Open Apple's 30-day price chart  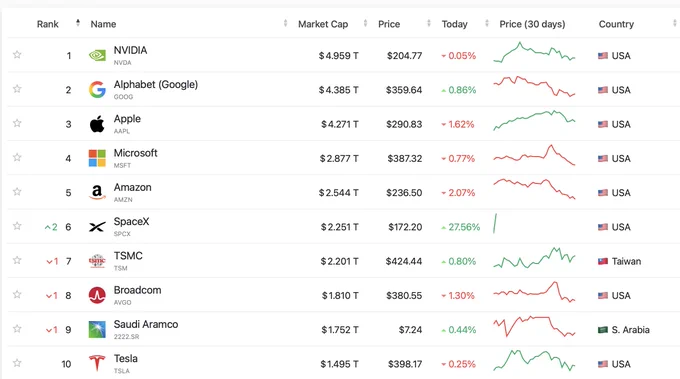[534, 120]
